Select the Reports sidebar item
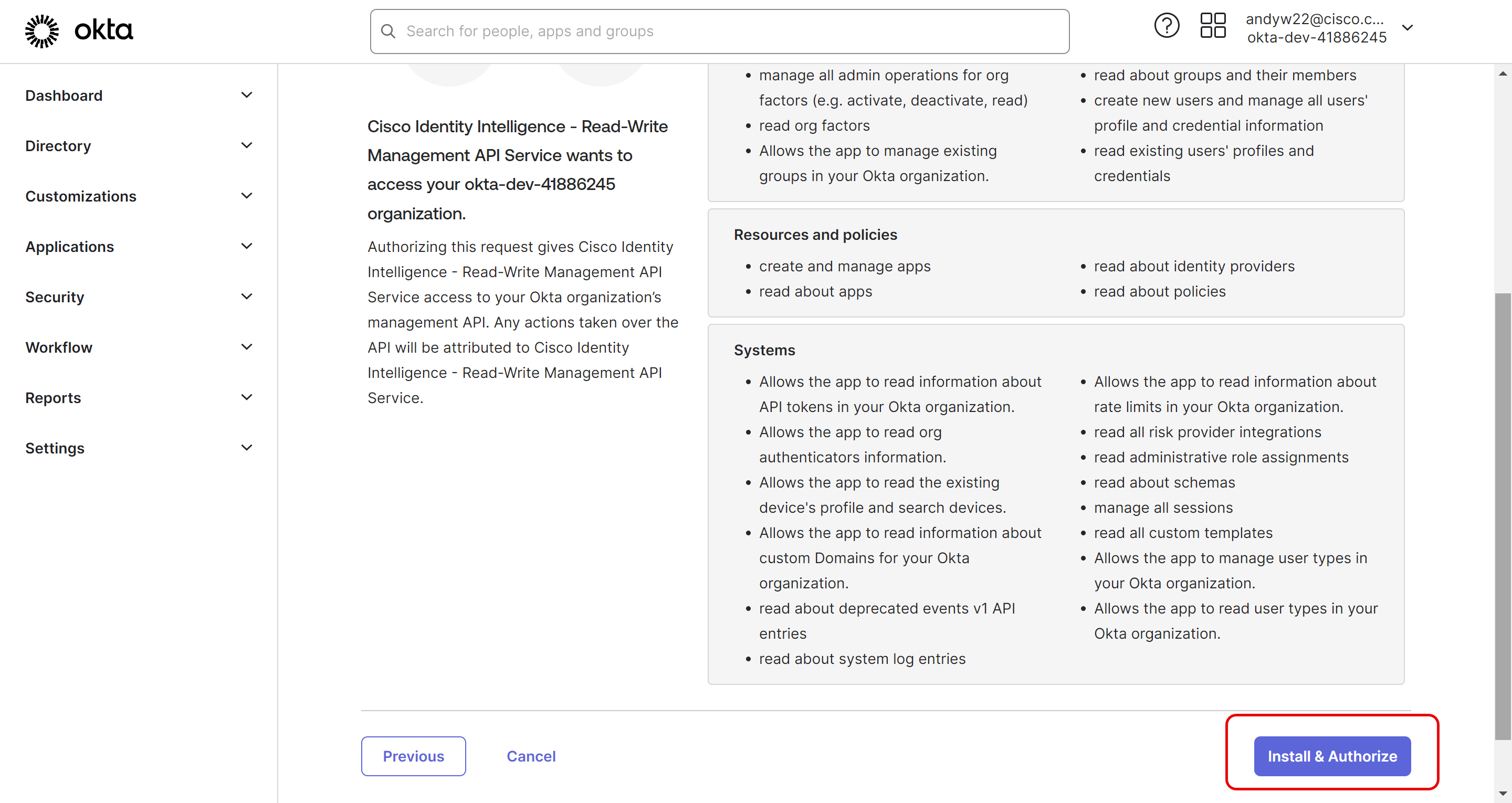 pyautogui.click(x=54, y=398)
